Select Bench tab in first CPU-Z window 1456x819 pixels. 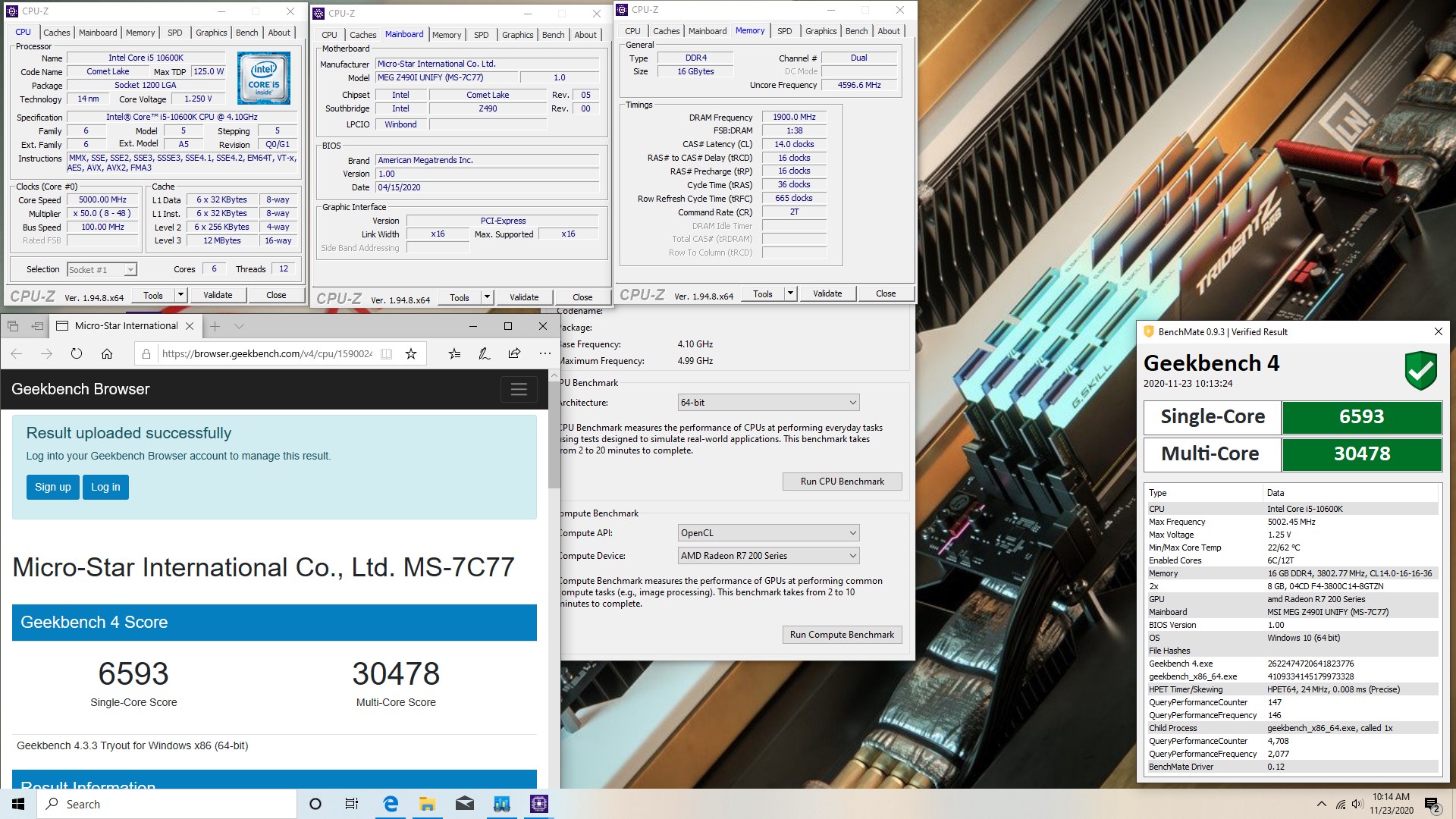(x=246, y=33)
